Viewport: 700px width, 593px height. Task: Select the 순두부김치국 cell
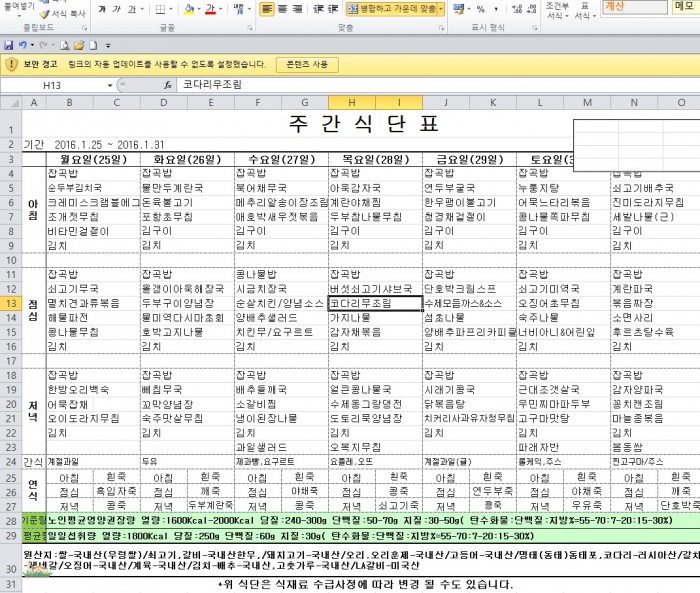tap(93, 188)
